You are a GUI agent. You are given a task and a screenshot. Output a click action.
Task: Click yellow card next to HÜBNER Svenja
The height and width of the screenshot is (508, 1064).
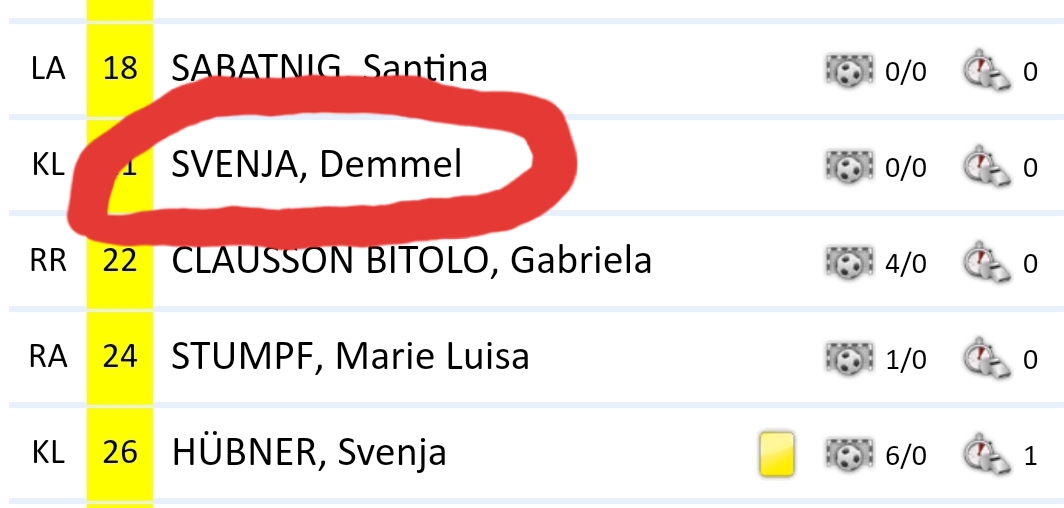click(777, 453)
